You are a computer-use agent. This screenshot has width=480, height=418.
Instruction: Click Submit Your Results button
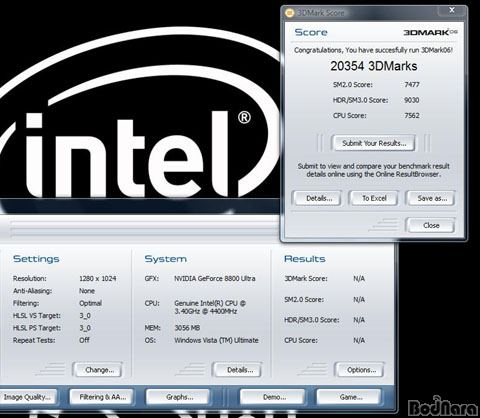(x=374, y=143)
